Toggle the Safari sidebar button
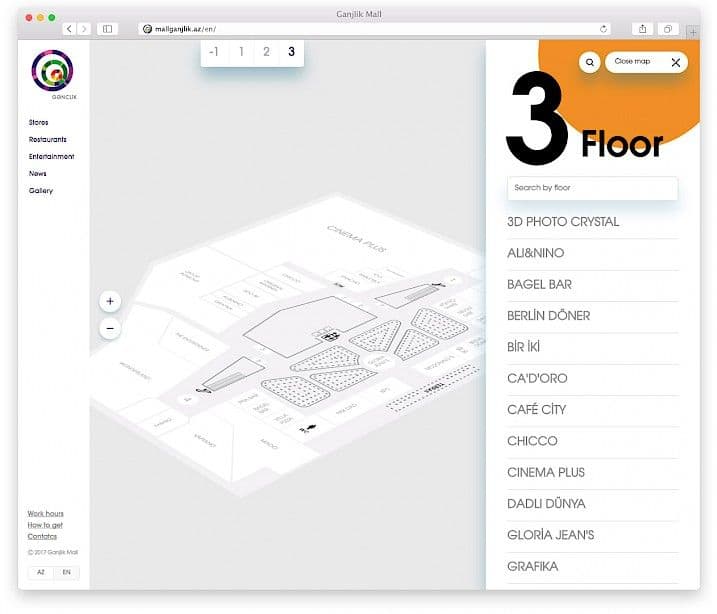 pos(107,29)
